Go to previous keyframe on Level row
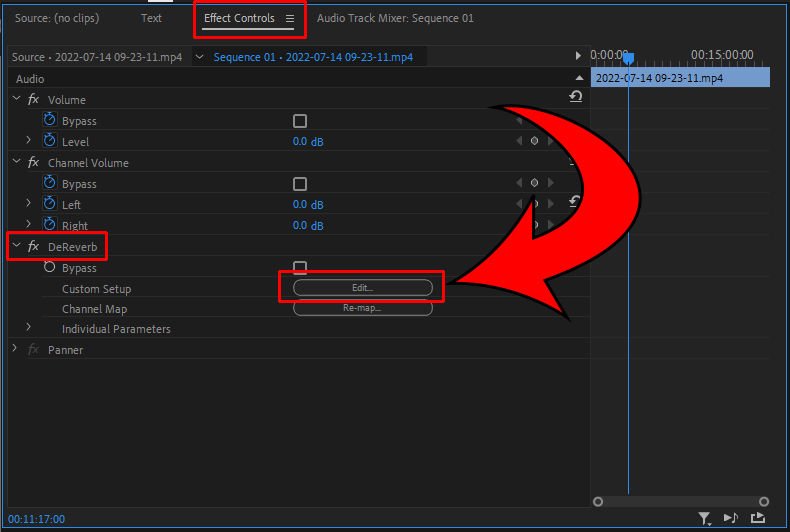 (x=519, y=141)
